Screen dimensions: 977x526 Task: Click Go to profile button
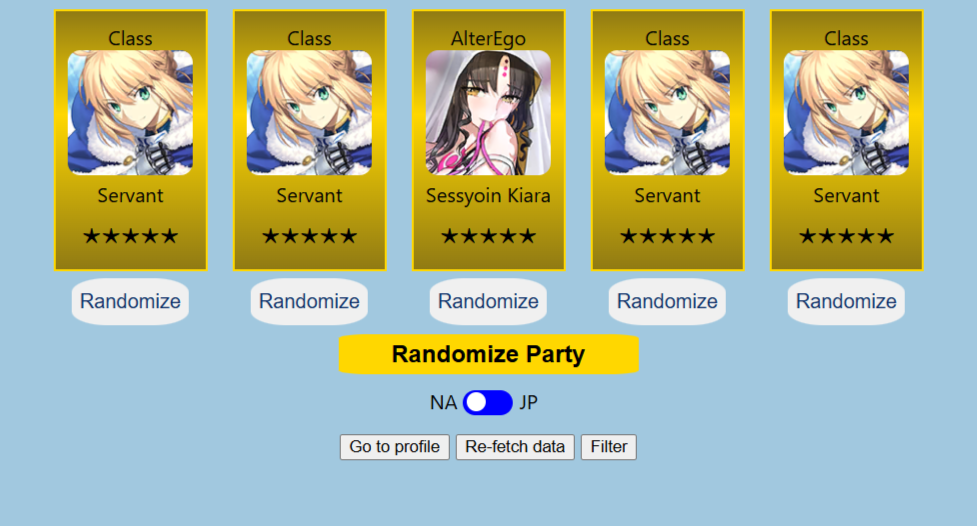click(x=394, y=447)
